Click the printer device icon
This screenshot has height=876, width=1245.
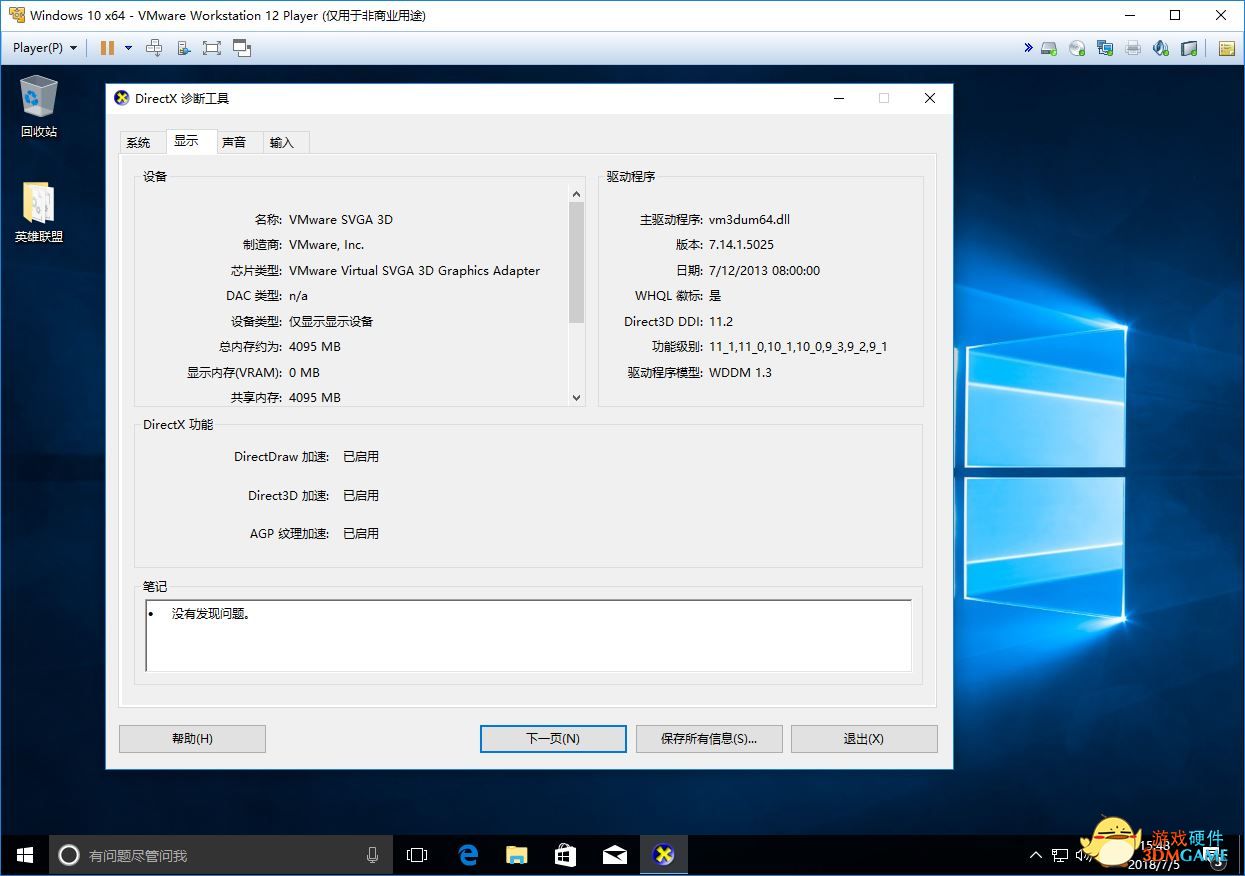click(1133, 47)
